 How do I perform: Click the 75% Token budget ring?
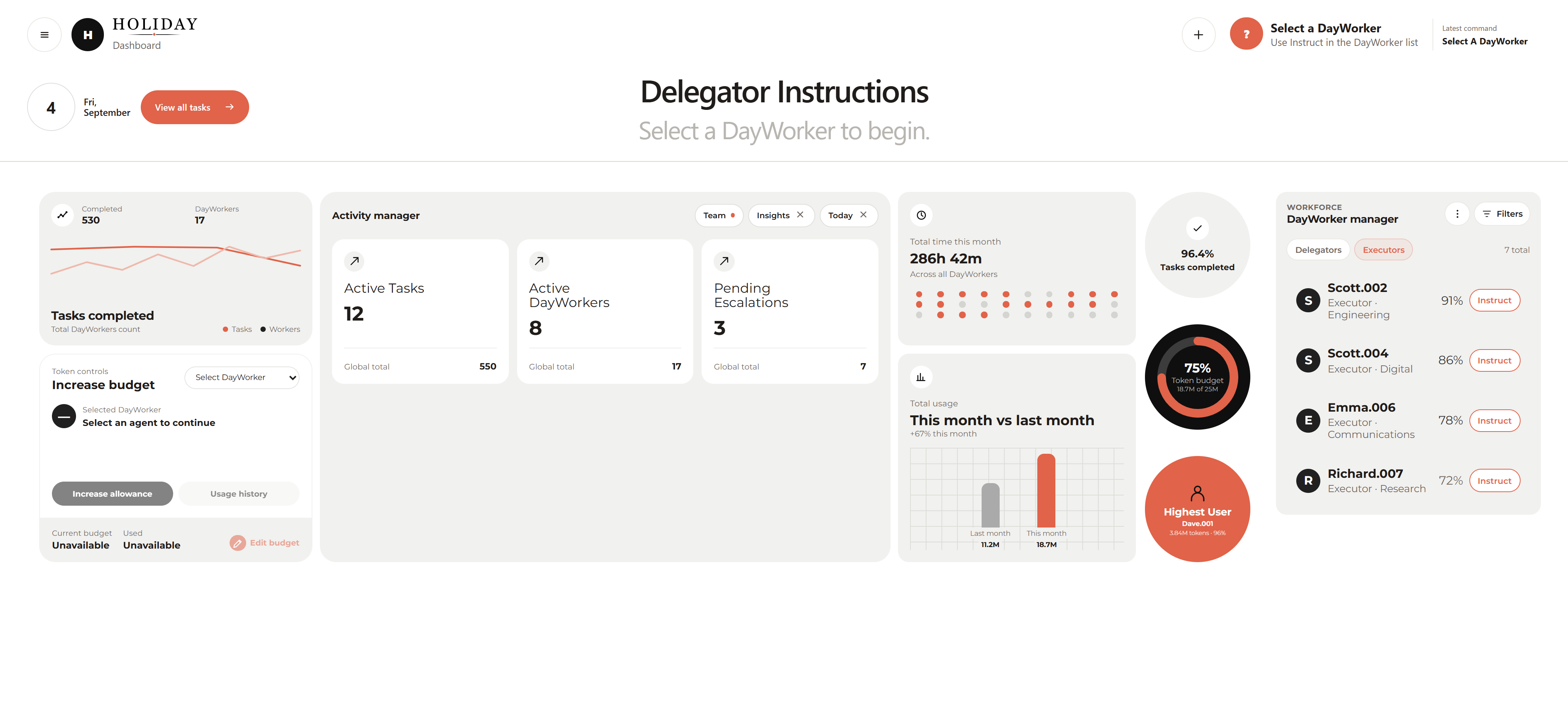pos(1197,377)
